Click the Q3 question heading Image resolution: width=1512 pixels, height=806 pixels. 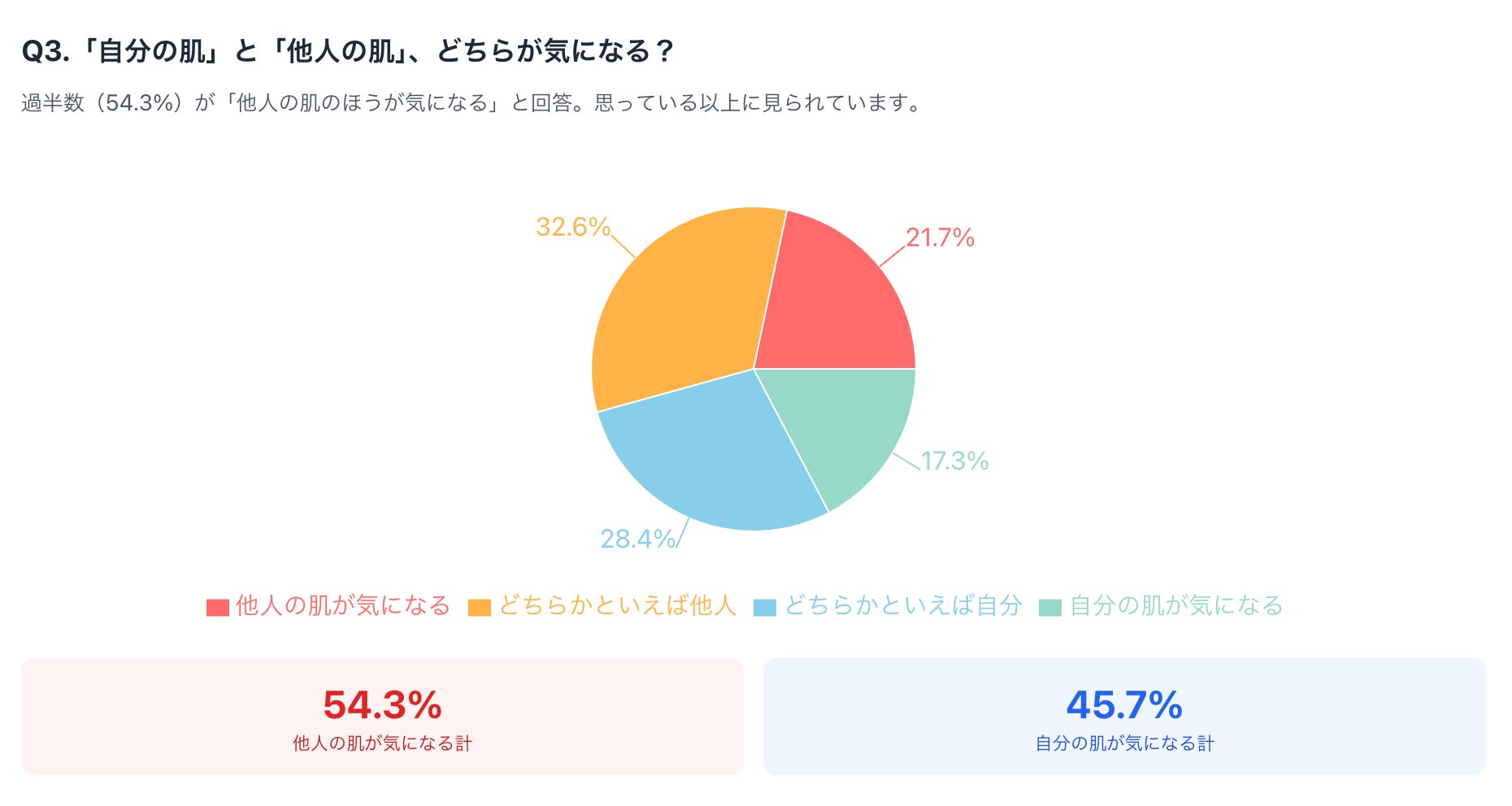348,51
